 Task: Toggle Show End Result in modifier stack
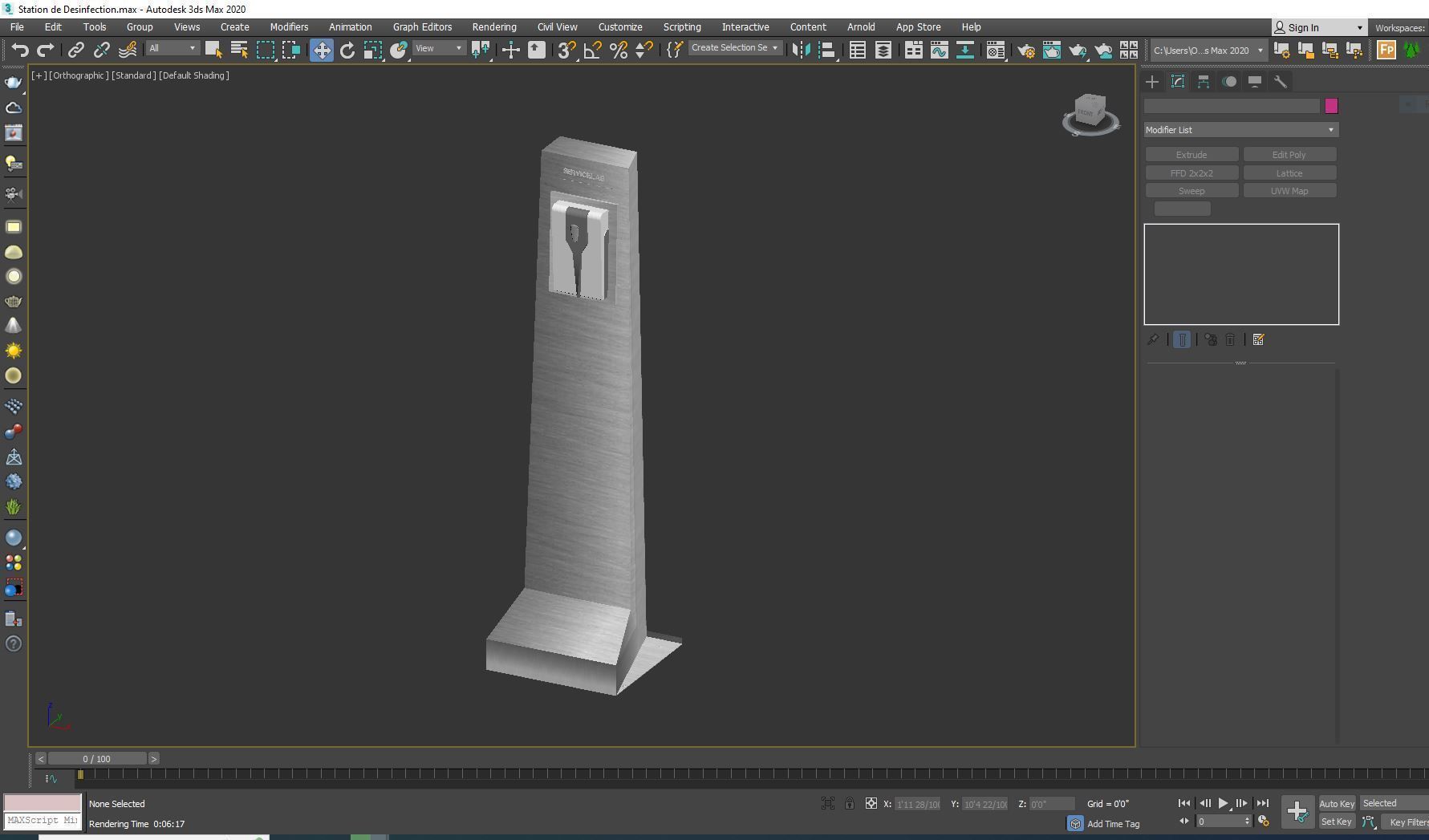pos(1182,339)
